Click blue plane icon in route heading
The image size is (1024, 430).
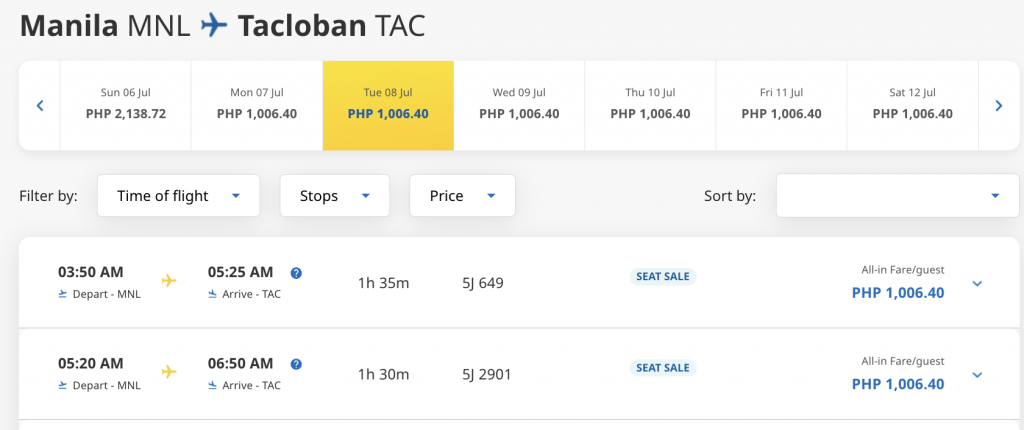[214, 26]
